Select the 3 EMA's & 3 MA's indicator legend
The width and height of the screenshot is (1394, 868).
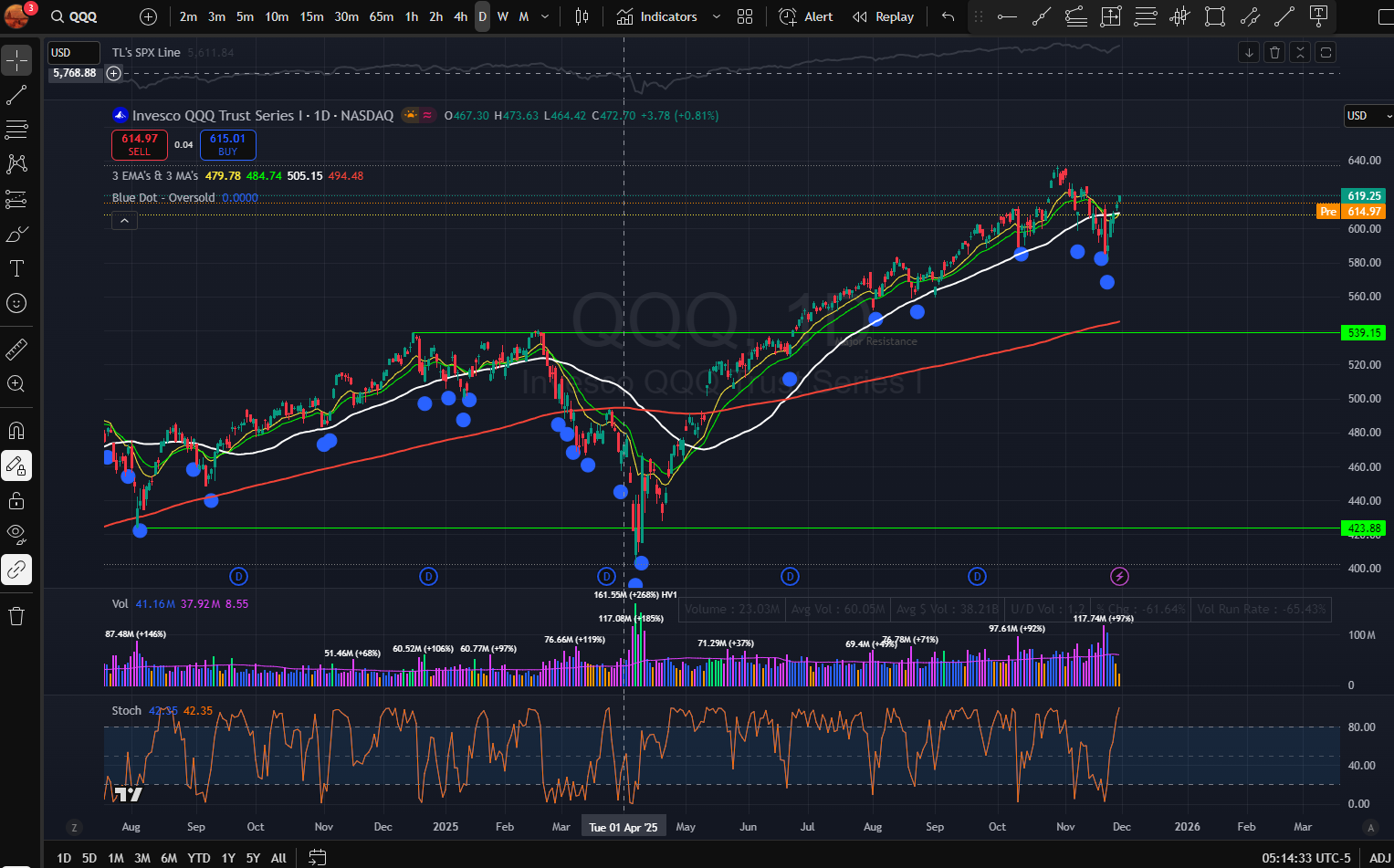tap(155, 176)
